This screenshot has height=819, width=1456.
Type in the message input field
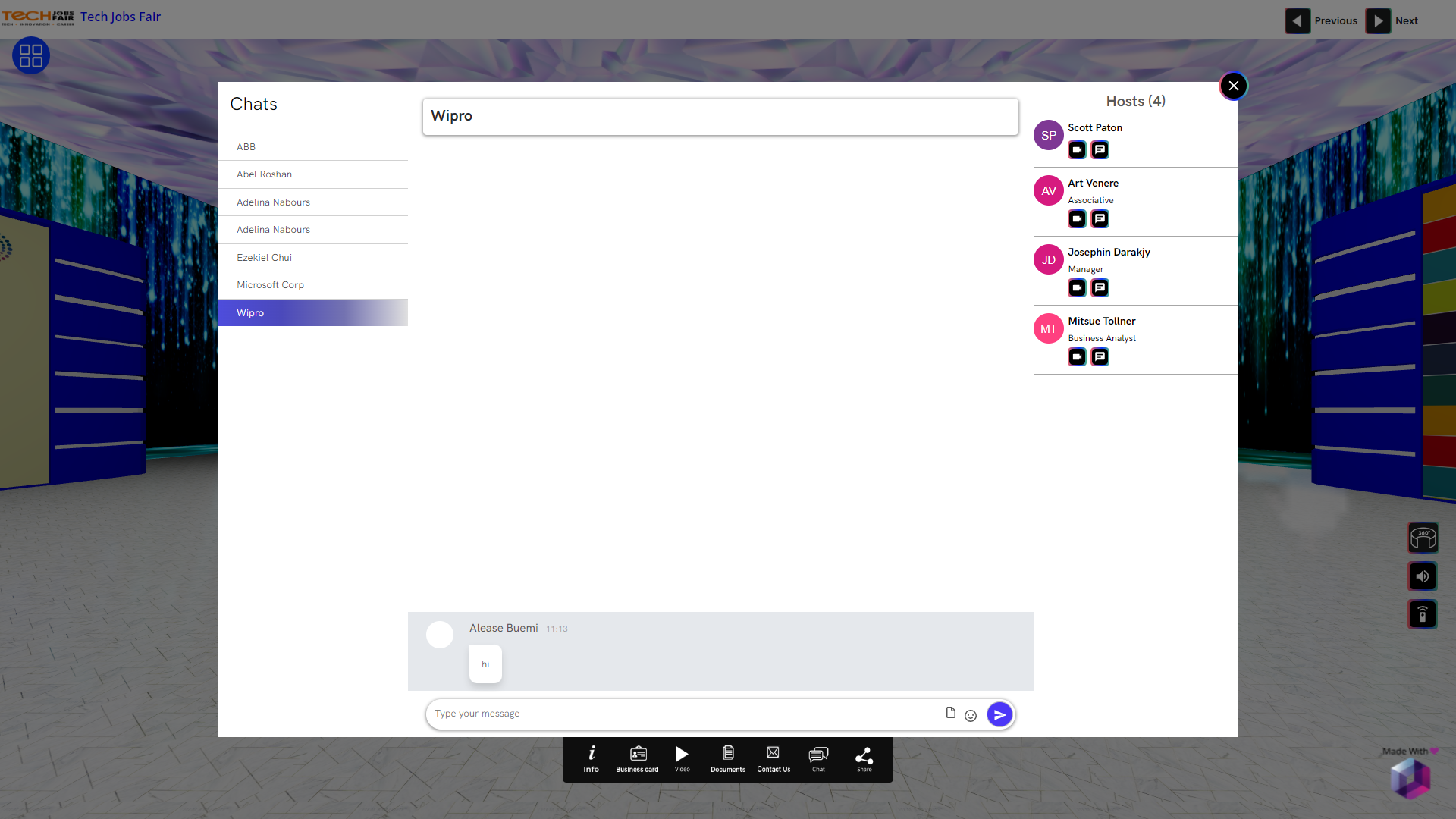point(685,713)
